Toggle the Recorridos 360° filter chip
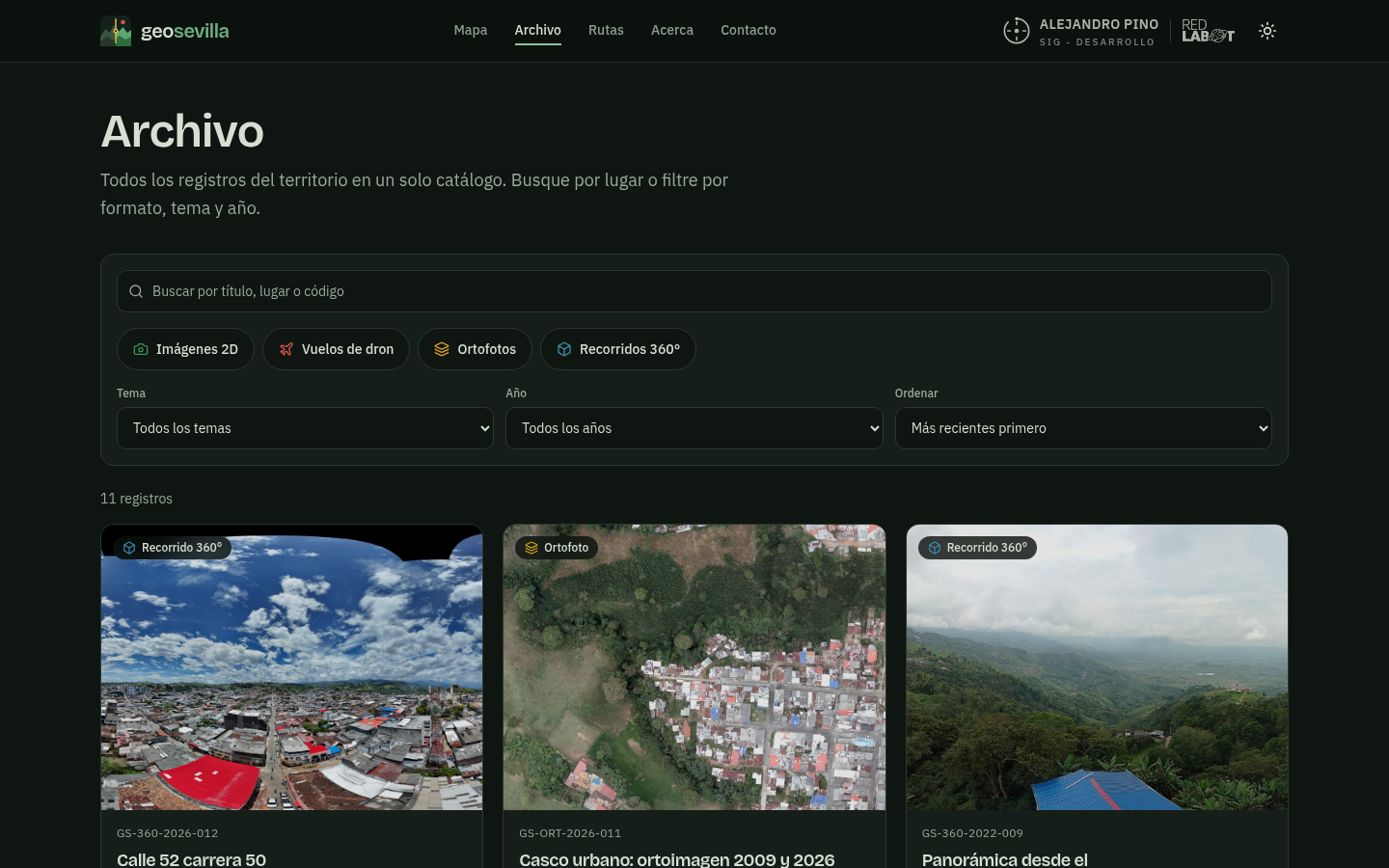Viewport: 1389px width, 868px height. (618, 349)
